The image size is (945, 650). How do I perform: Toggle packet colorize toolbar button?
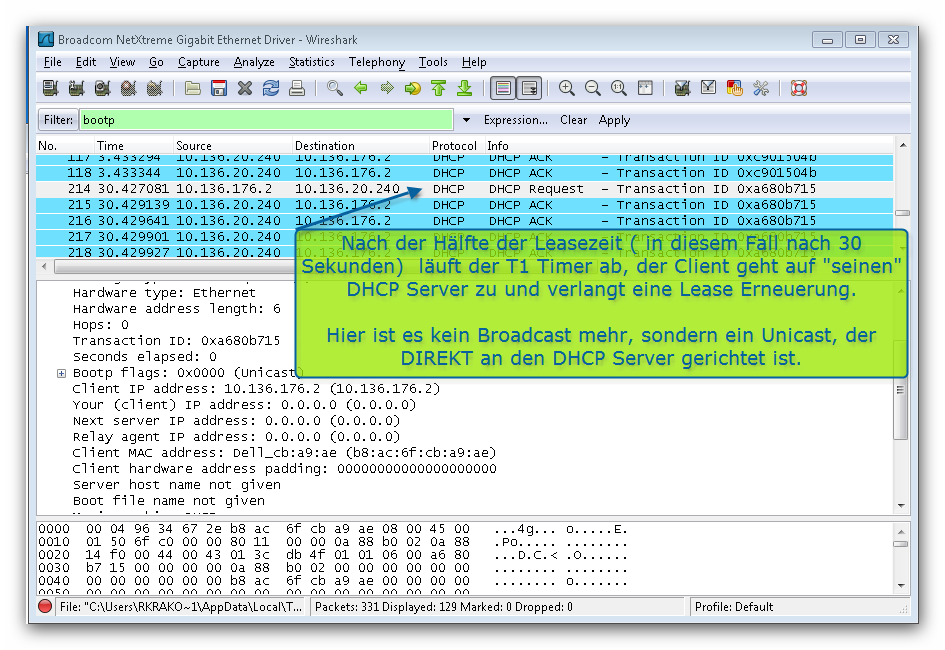click(503, 89)
